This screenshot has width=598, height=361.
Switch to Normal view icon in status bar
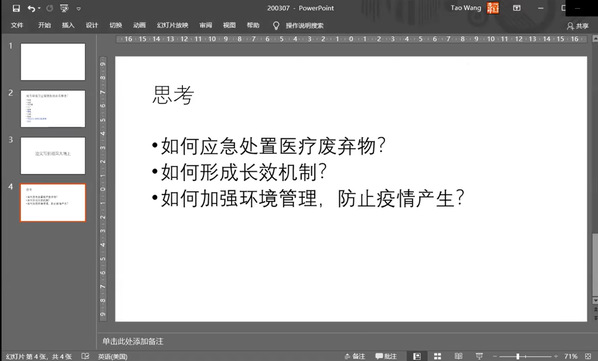417,356
